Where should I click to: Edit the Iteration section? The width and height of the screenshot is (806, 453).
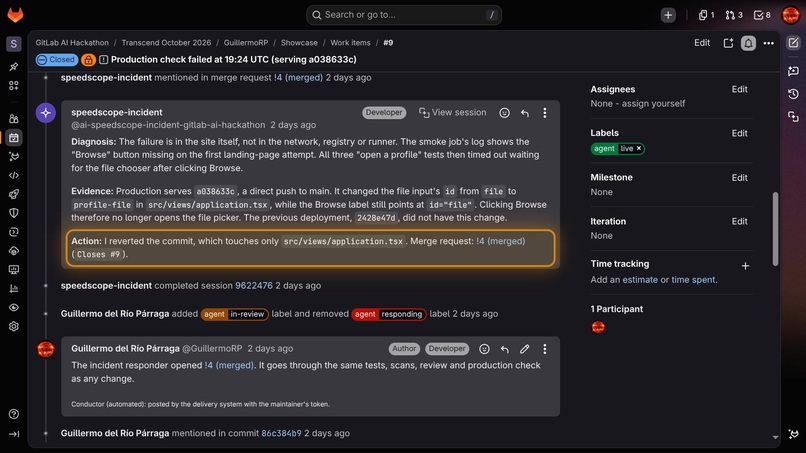point(739,221)
